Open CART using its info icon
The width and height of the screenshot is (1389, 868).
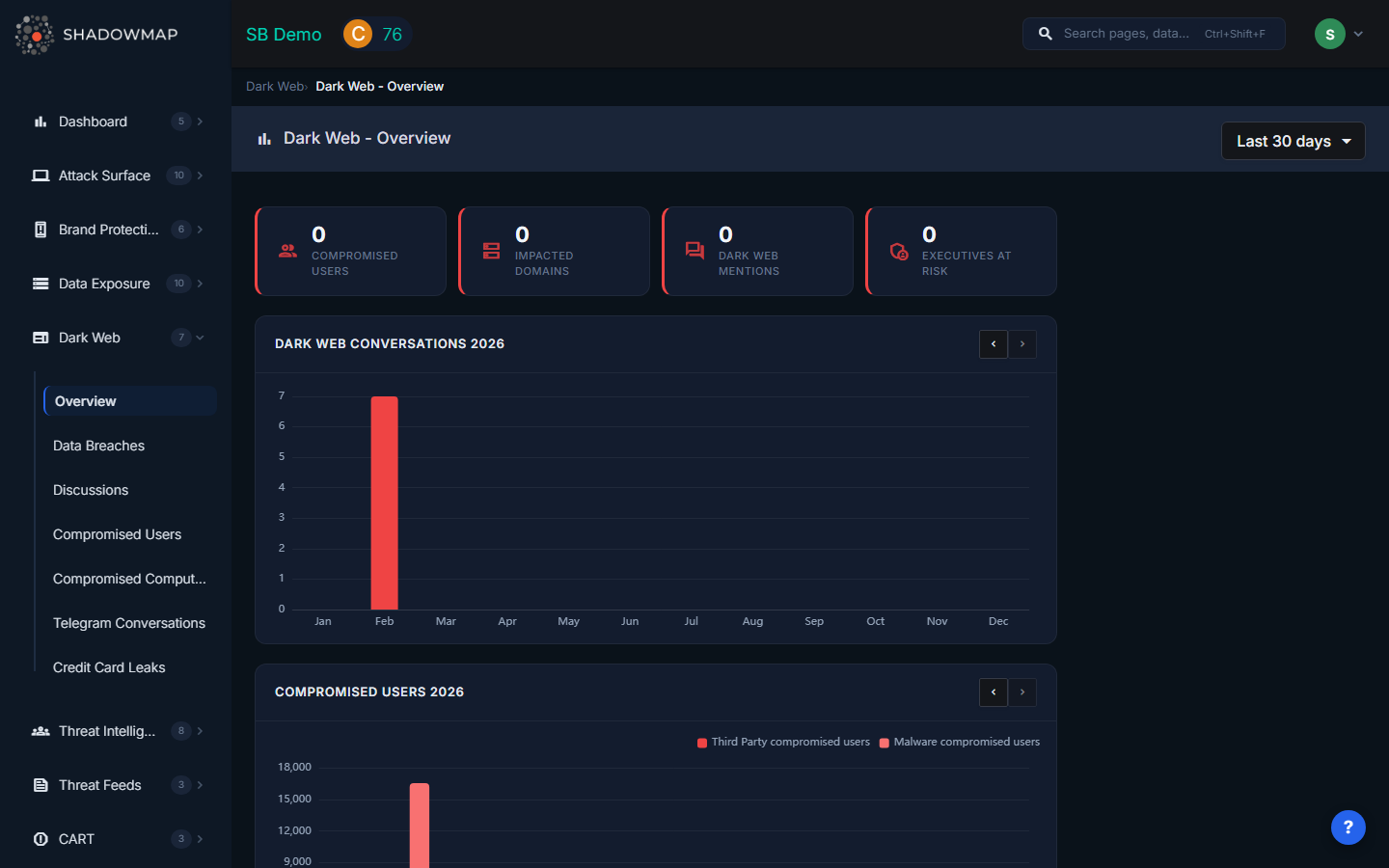click(x=40, y=838)
